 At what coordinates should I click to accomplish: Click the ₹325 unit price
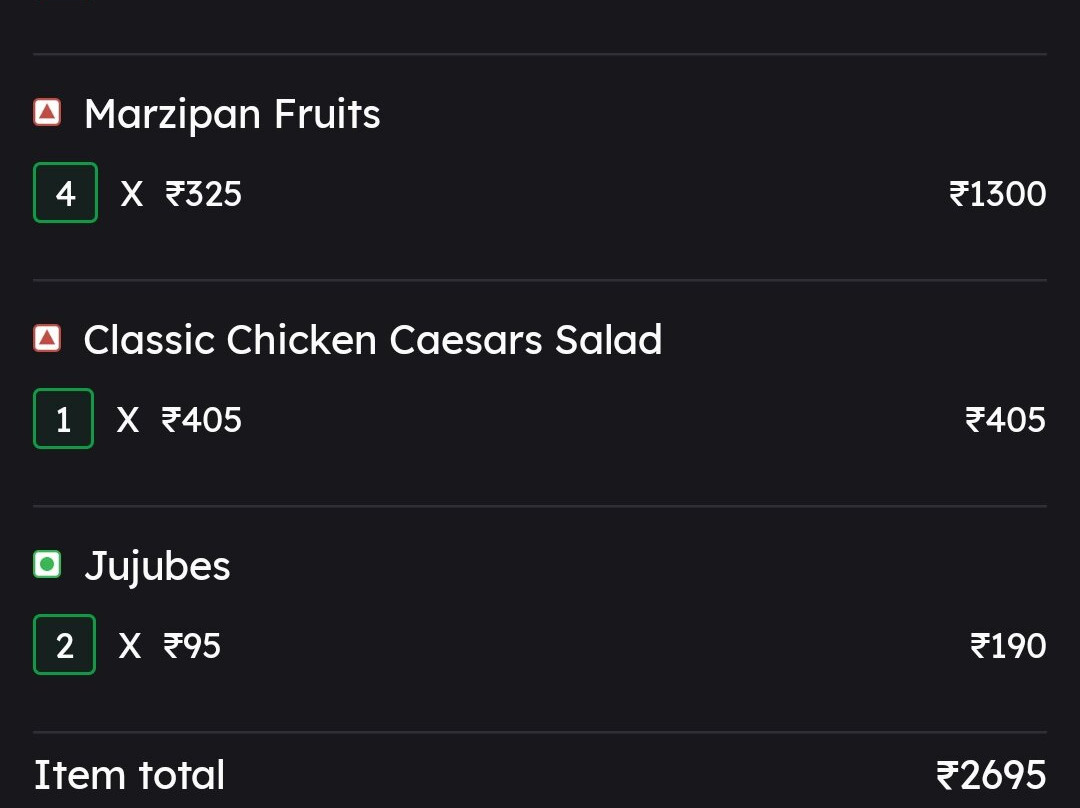click(x=203, y=194)
